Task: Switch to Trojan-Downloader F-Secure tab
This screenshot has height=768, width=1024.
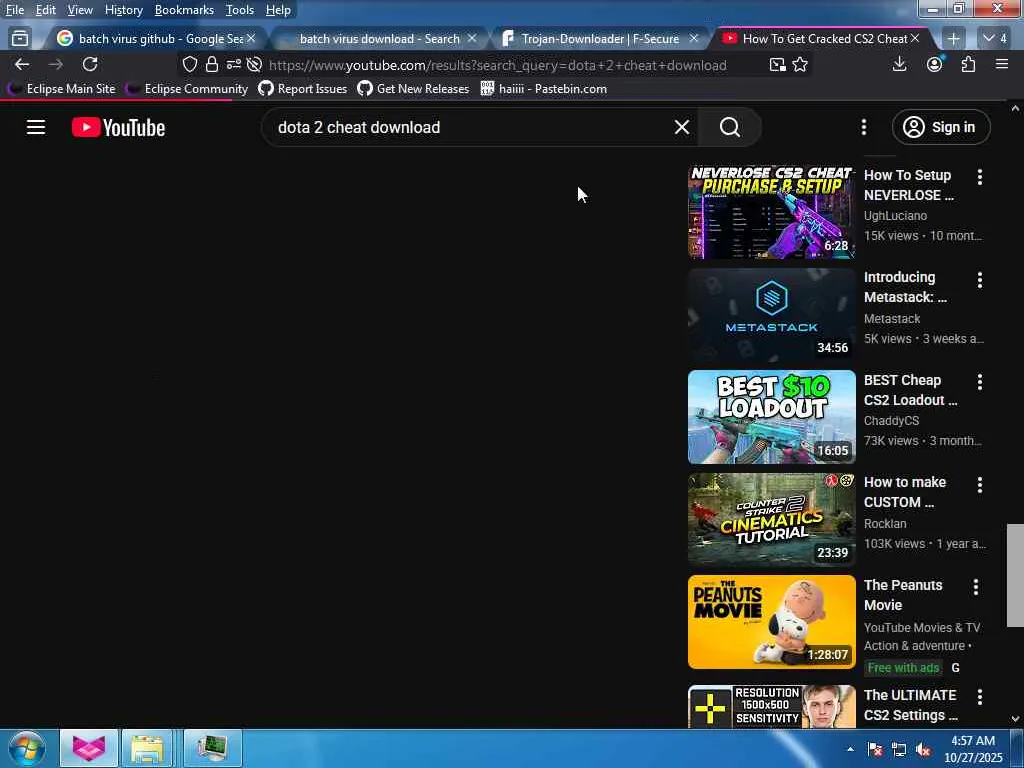Action: click(x=600, y=39)
